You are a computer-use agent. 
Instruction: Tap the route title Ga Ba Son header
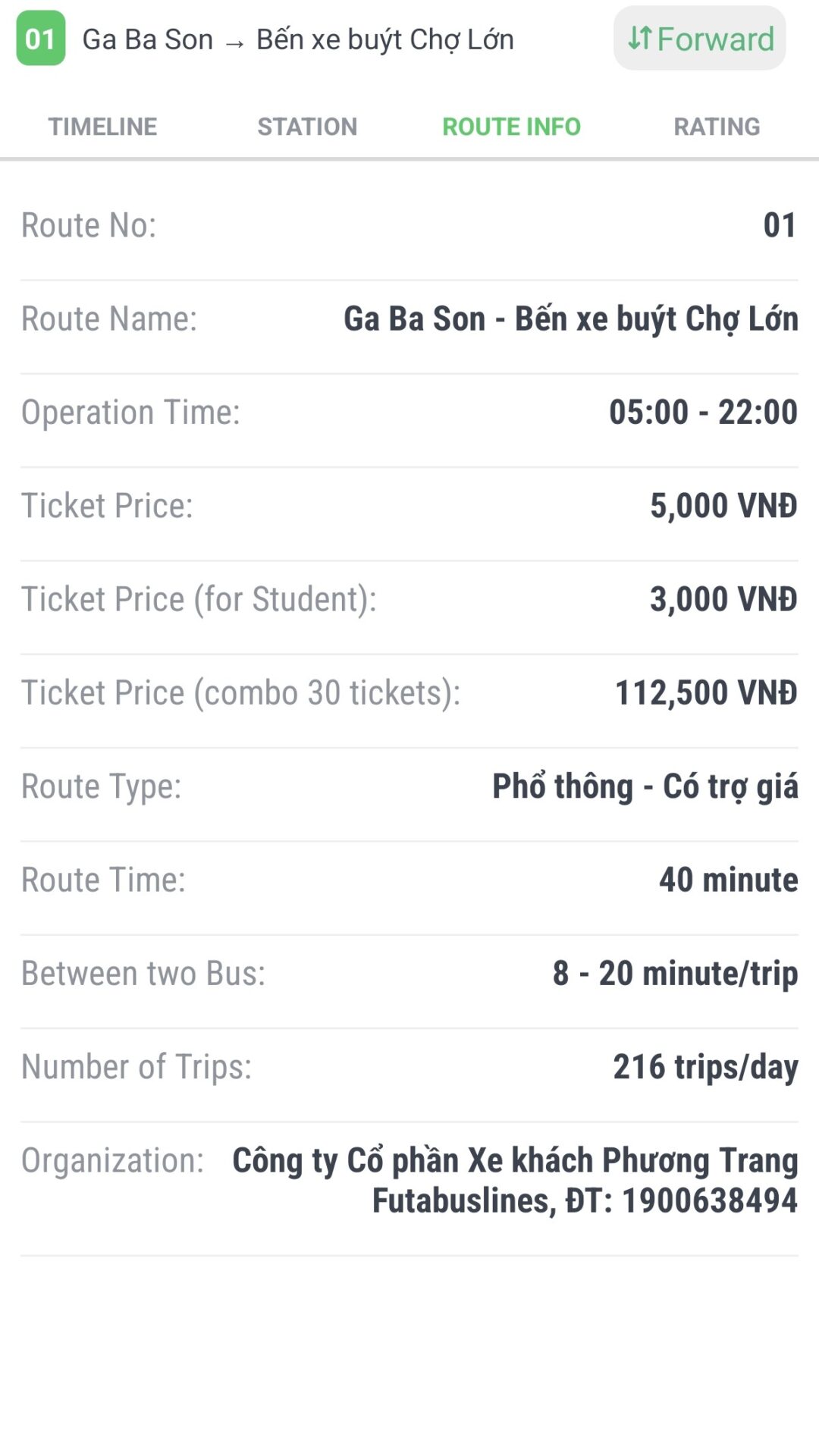pos(297,39)
